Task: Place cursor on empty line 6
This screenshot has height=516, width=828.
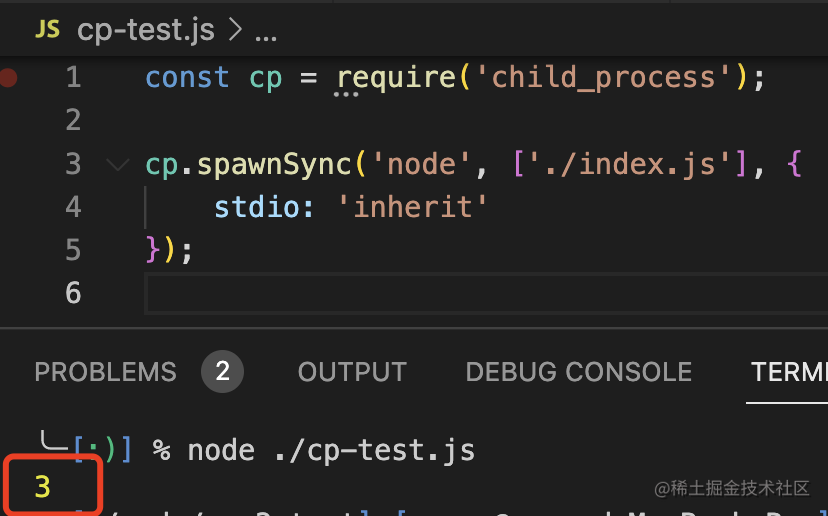Action: click(400, 293)
